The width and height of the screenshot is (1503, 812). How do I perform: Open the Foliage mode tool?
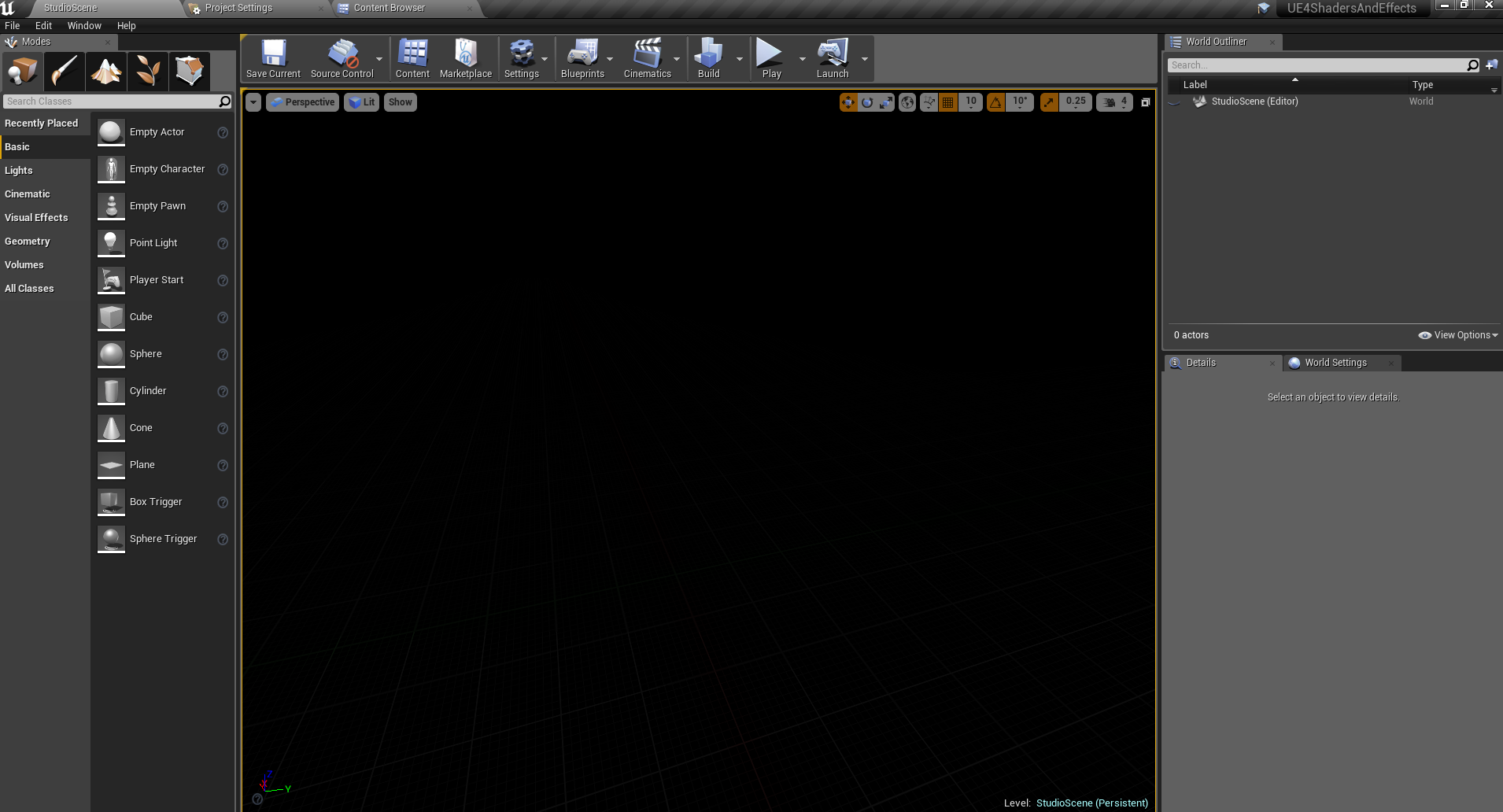[x=147, y=72]
